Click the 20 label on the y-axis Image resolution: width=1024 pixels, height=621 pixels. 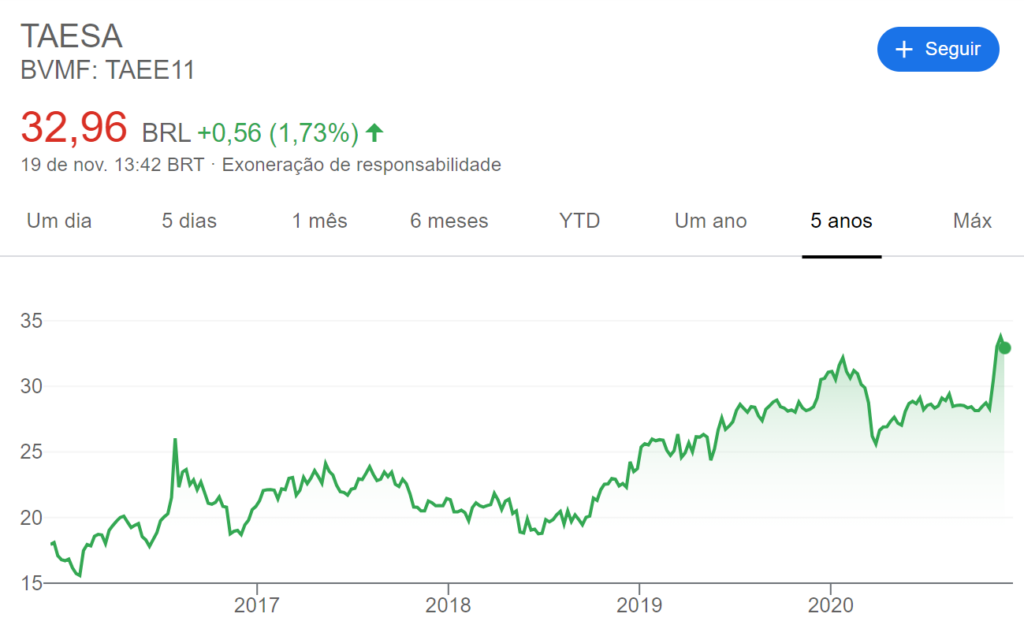(31, 517)
